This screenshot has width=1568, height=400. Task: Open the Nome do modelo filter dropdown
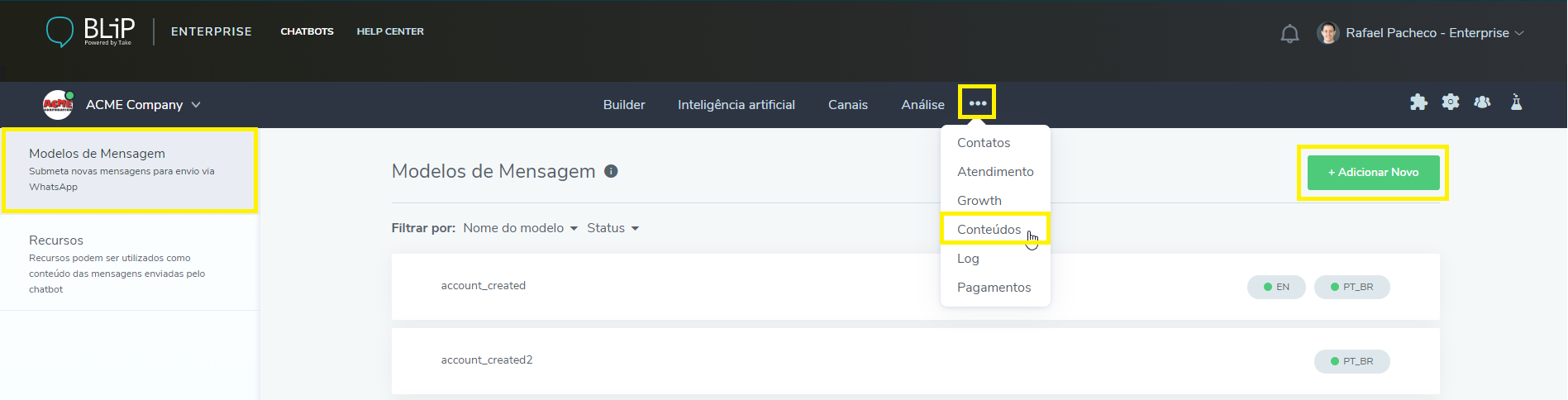(520, 228)
